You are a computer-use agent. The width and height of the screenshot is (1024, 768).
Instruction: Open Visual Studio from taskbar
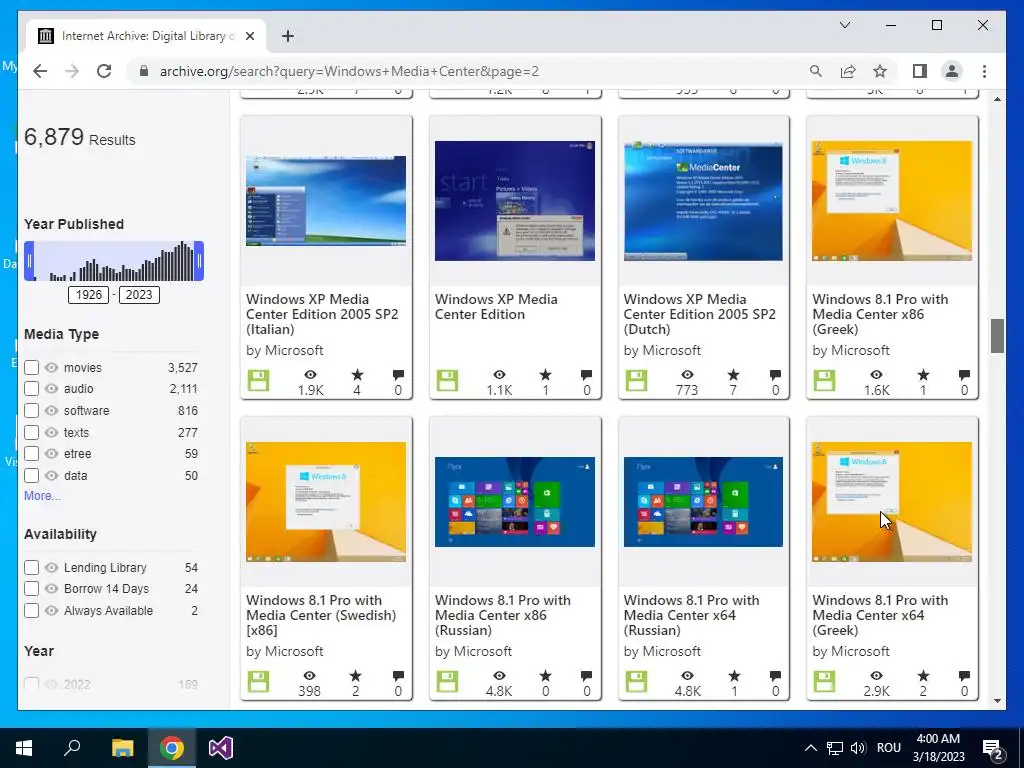(x=221, y=748)
